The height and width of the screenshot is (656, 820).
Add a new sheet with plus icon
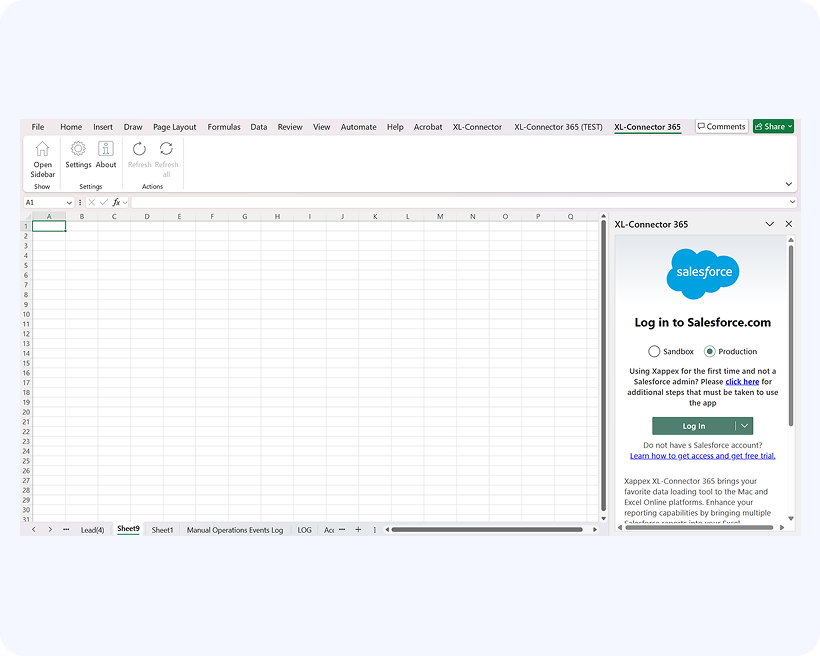pyautogui.click(x=358, y=530)
